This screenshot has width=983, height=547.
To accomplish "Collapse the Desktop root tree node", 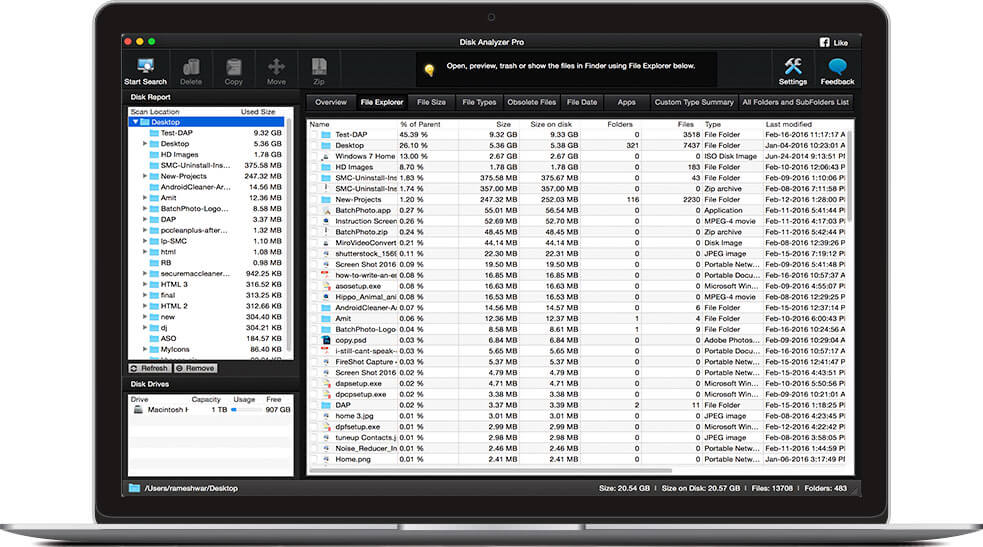I will 135,122.
